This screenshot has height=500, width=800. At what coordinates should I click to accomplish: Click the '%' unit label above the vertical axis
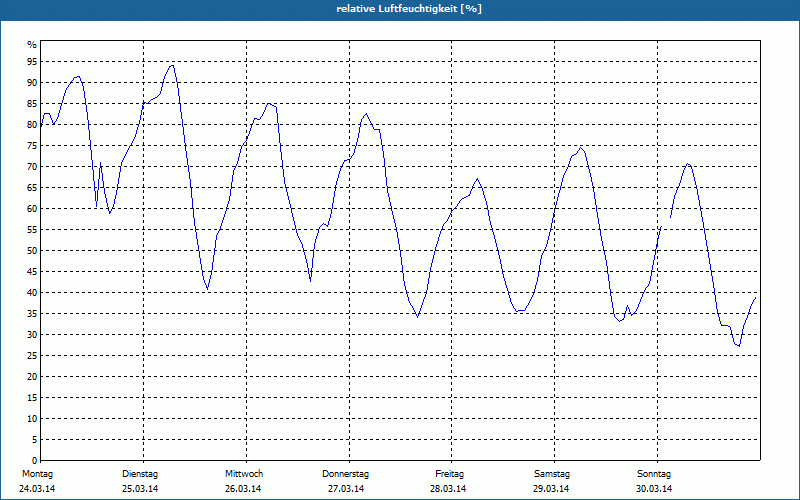pos(32,45)
